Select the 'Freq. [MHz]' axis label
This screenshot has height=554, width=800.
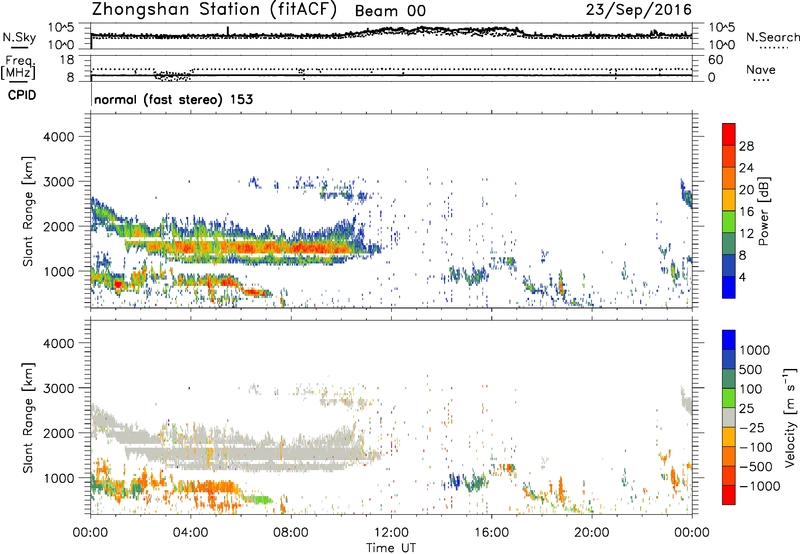click(x=18, y=67)
